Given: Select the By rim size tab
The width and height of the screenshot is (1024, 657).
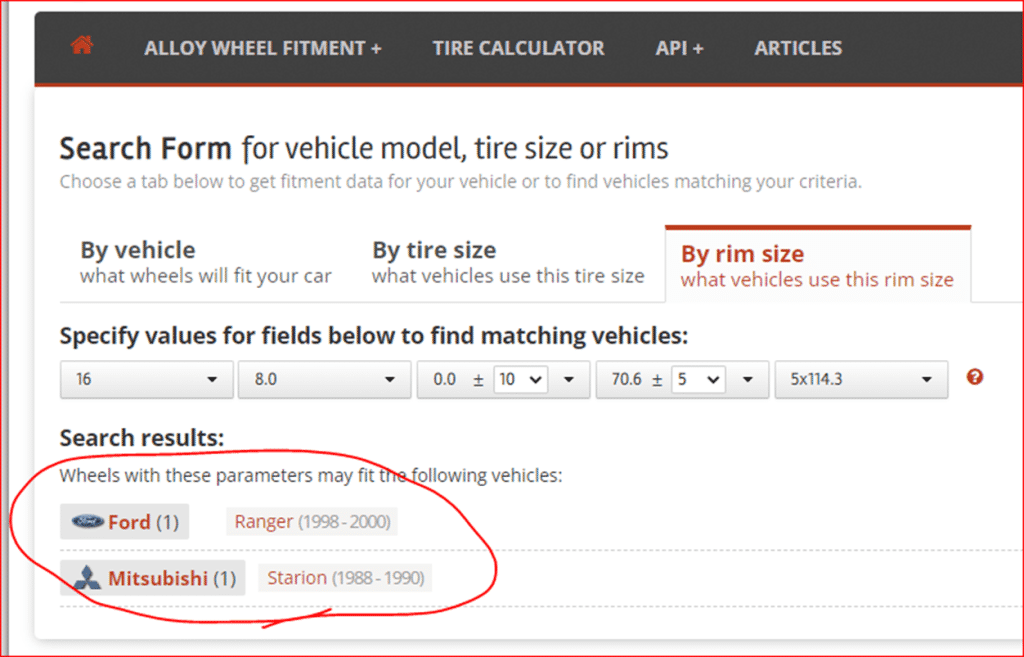Looking at the screenshot, I should coord(816,266).
